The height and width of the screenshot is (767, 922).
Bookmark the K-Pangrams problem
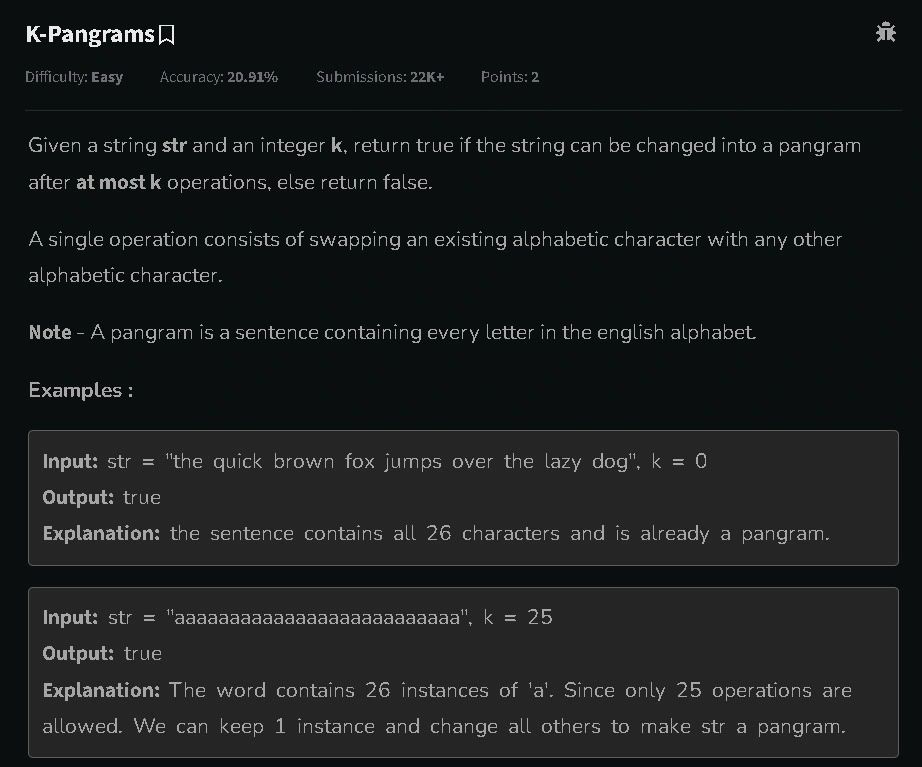point(167,35)
